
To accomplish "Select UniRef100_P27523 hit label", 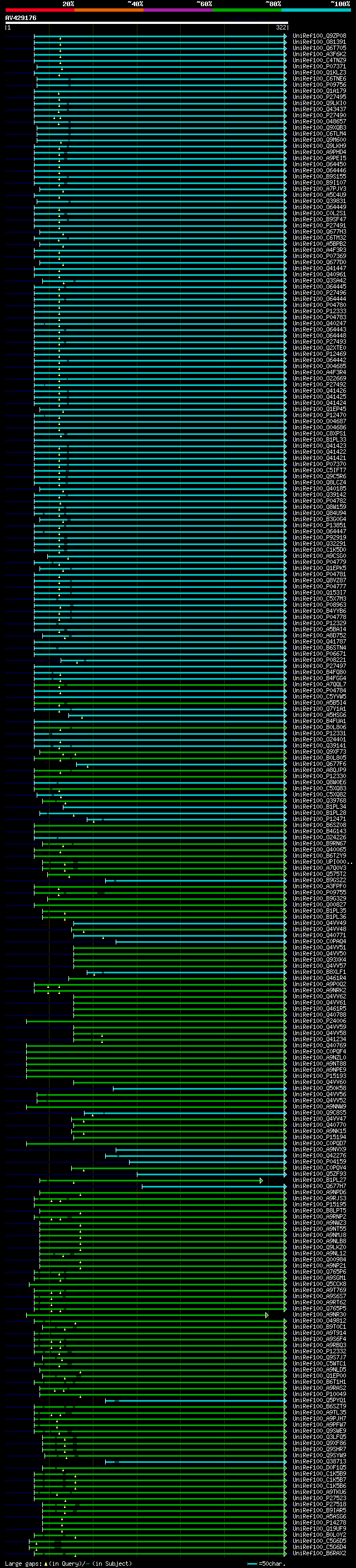I will (x=319, y=1498).
